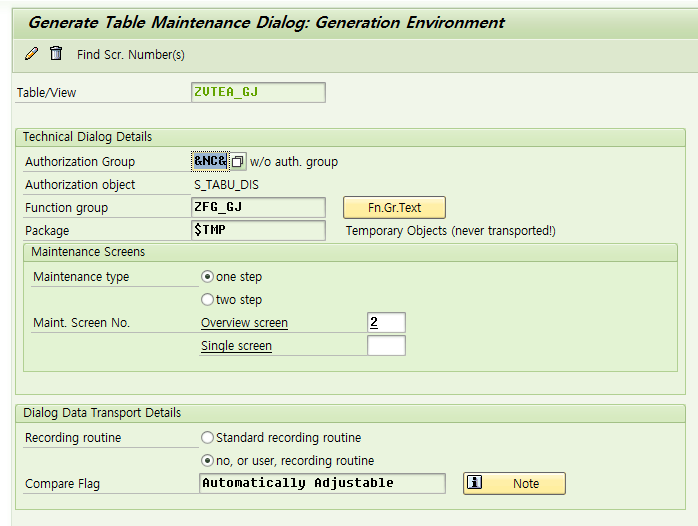Click the pencil change icon

pos(32,54)
